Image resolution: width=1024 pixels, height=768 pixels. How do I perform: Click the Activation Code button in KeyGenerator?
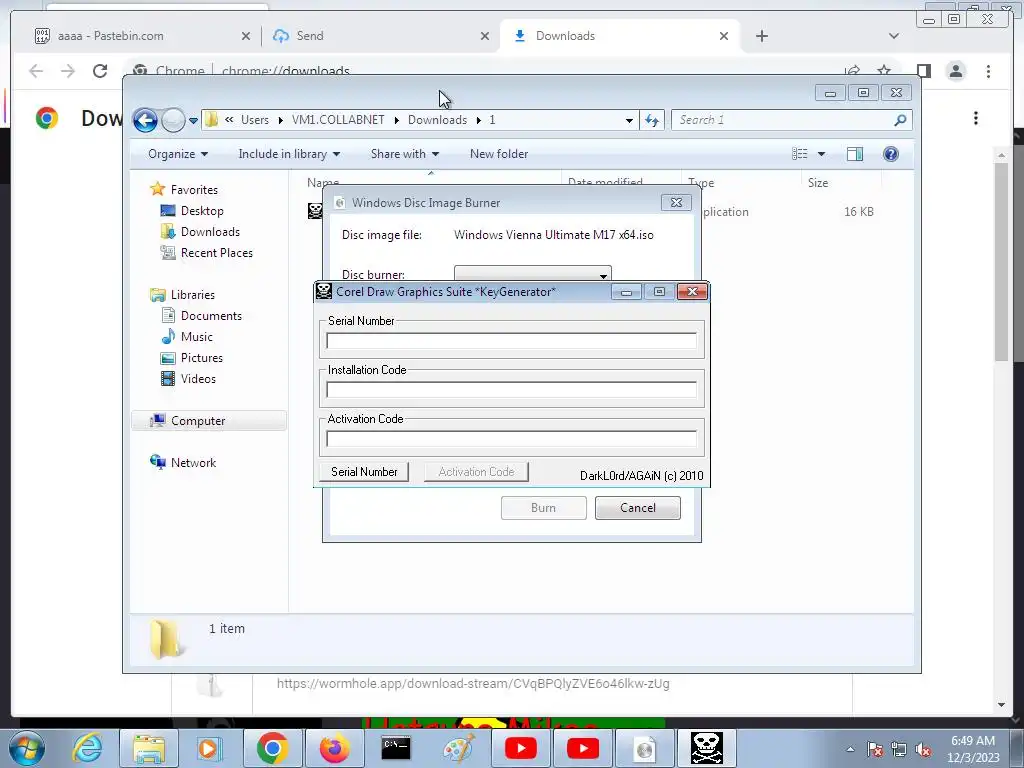(x=476, y=472)
